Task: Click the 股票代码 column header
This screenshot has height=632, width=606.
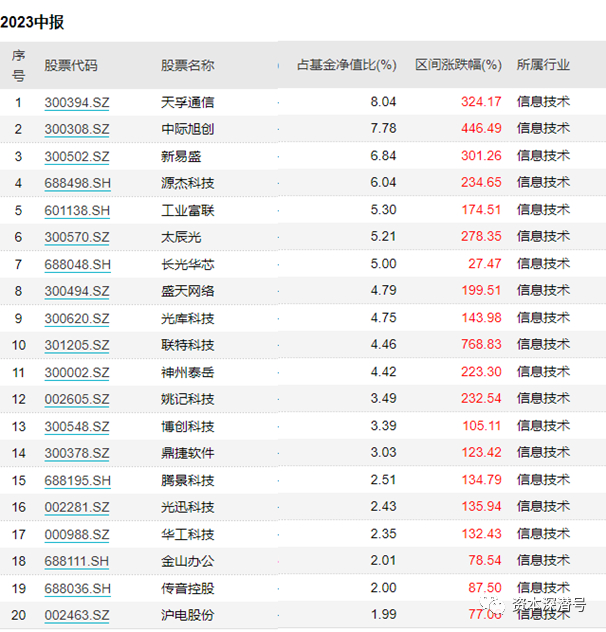Action: tap(71, 65)
